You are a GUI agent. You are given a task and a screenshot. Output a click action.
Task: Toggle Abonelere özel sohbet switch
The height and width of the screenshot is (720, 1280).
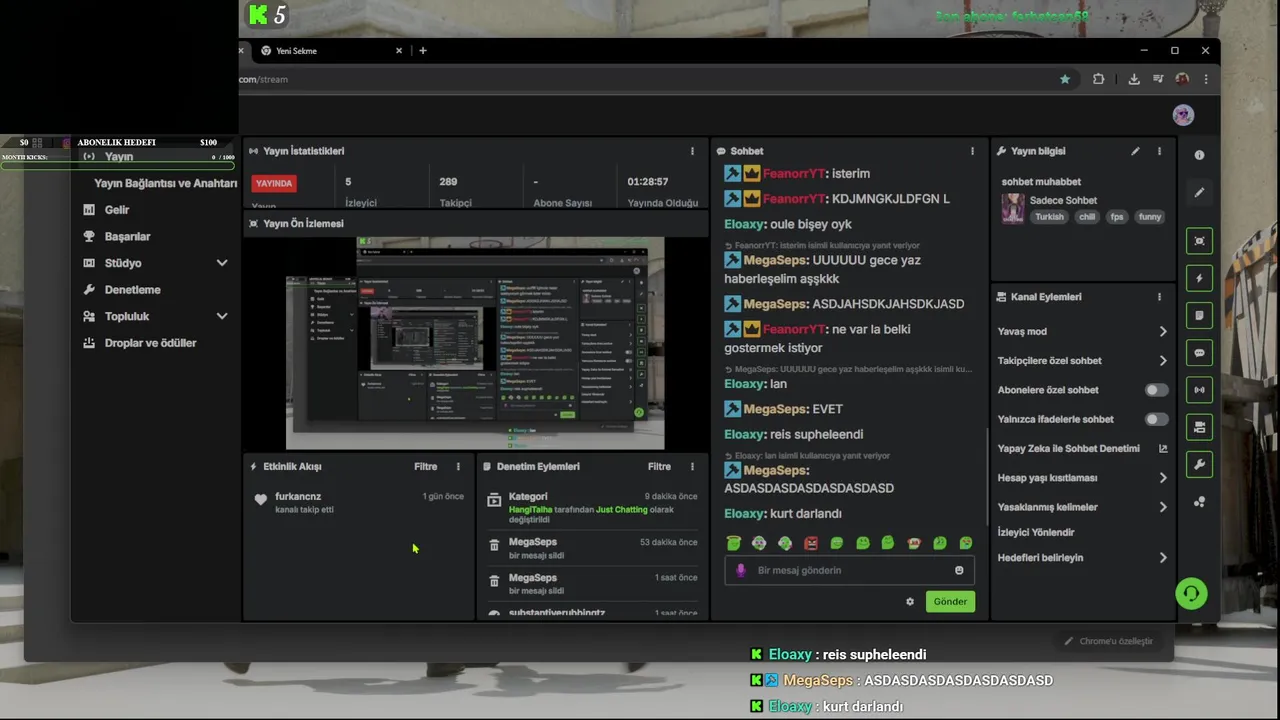click(x=1156, y=390)
